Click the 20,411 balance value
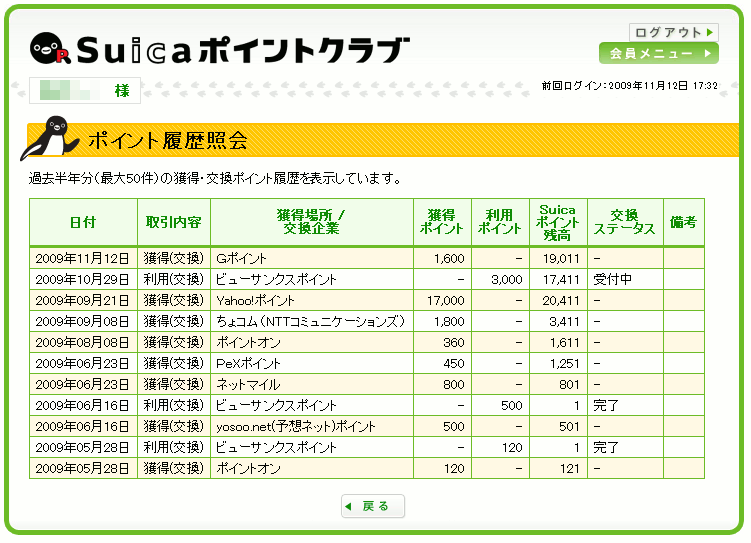751x543 pixels. [561, 301]
